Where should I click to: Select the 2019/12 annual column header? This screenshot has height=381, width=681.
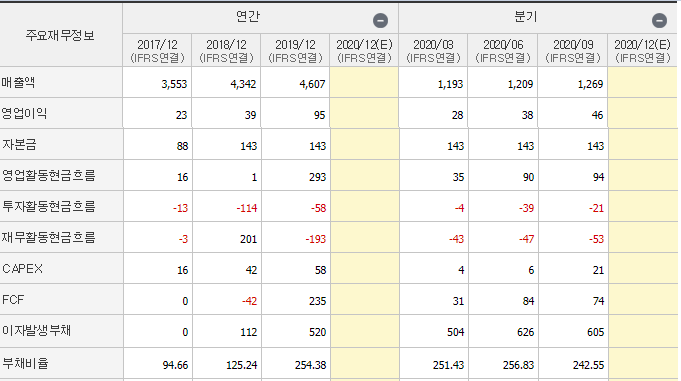point(295,50)
